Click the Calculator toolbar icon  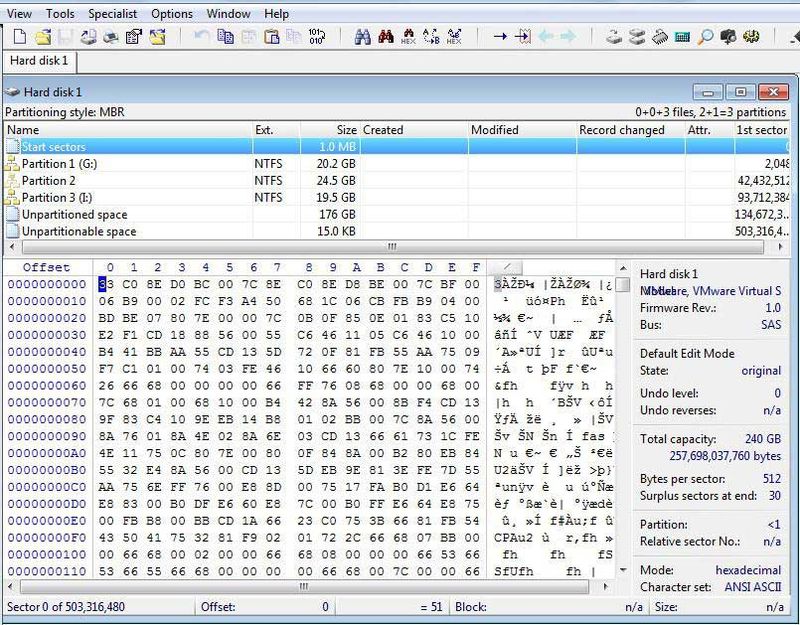(x=682, y=37)
